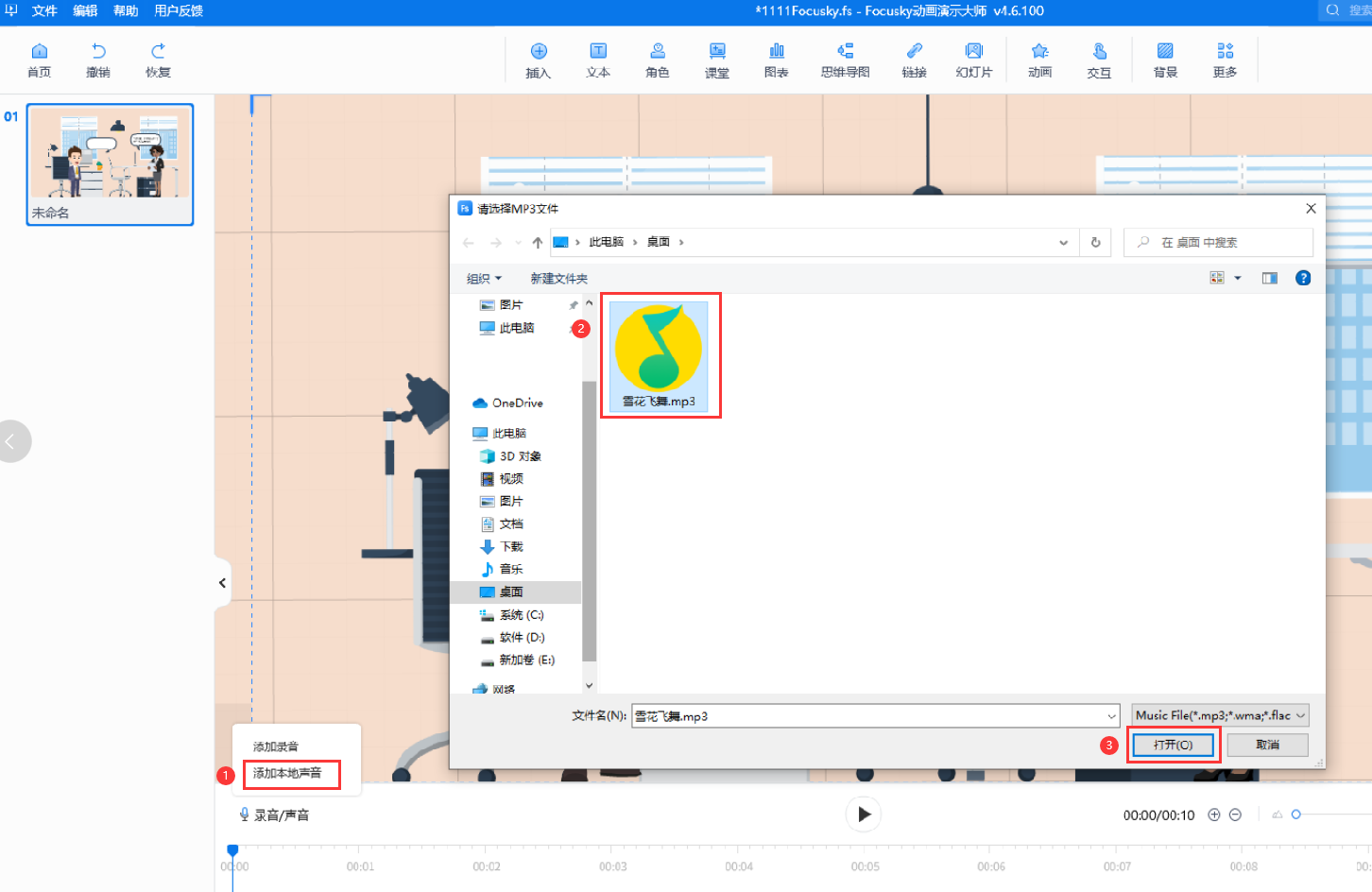Go up one folder level
The width and height of the screenshot is (1372, 892).
click(538, 243)
